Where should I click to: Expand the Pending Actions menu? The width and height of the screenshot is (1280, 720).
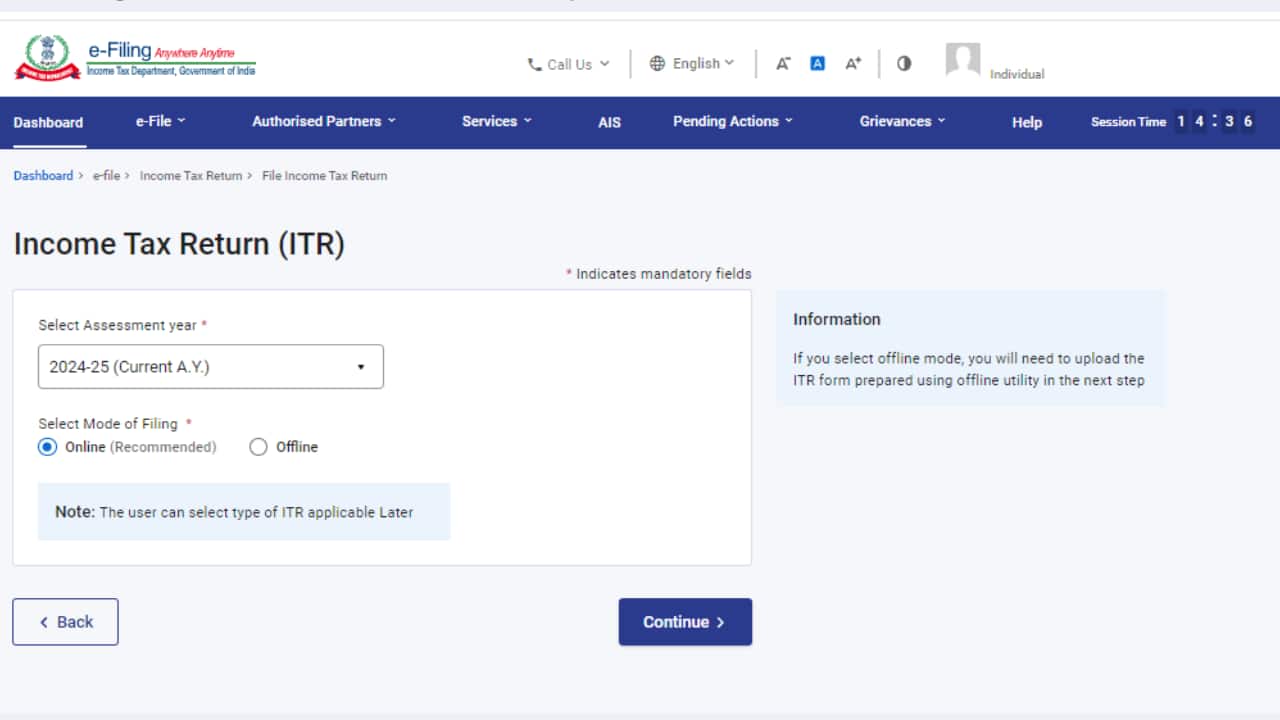coord(732,121)
